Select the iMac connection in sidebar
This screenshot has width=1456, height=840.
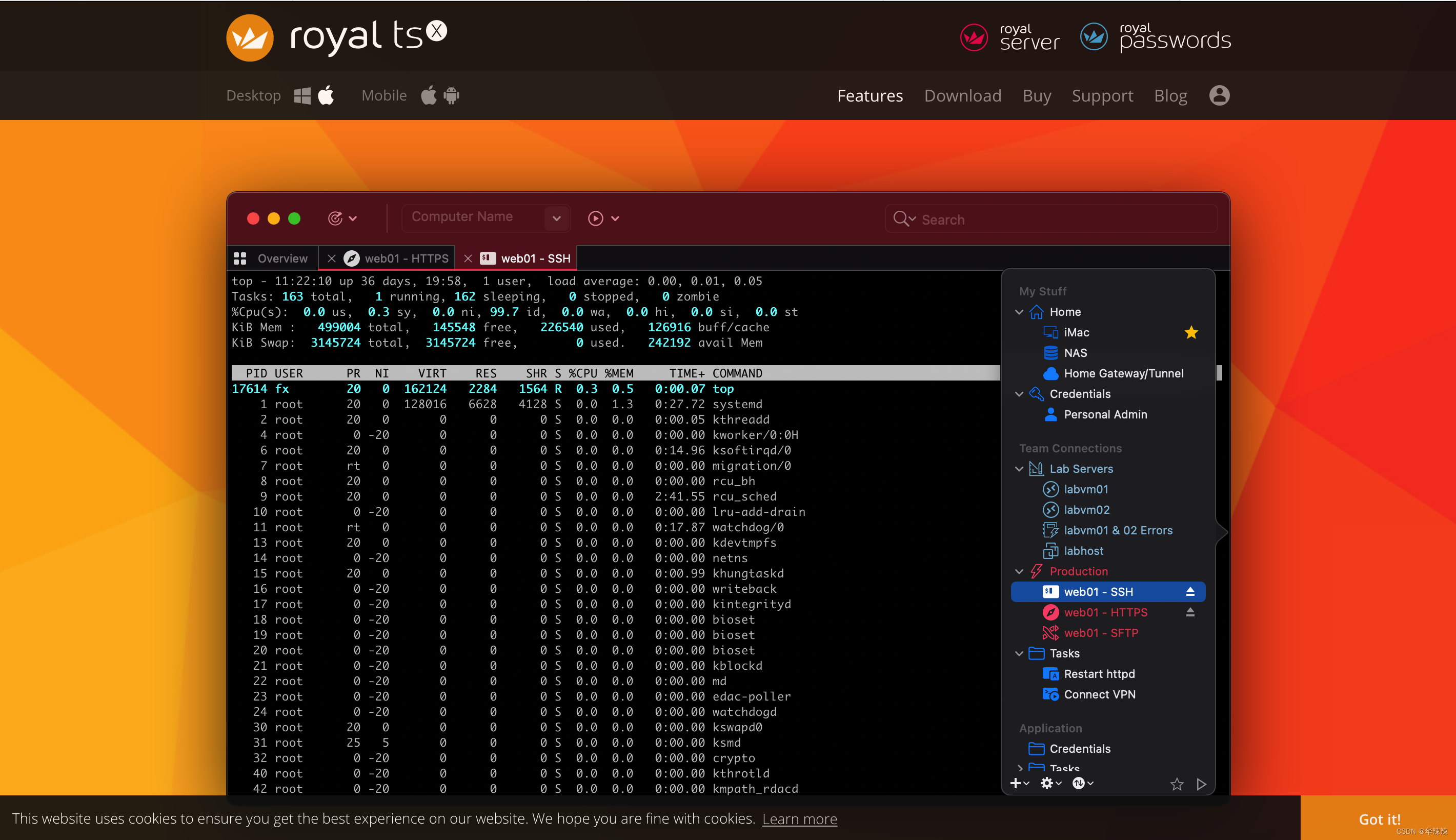pyautogui.click(x=1077, y=332)
